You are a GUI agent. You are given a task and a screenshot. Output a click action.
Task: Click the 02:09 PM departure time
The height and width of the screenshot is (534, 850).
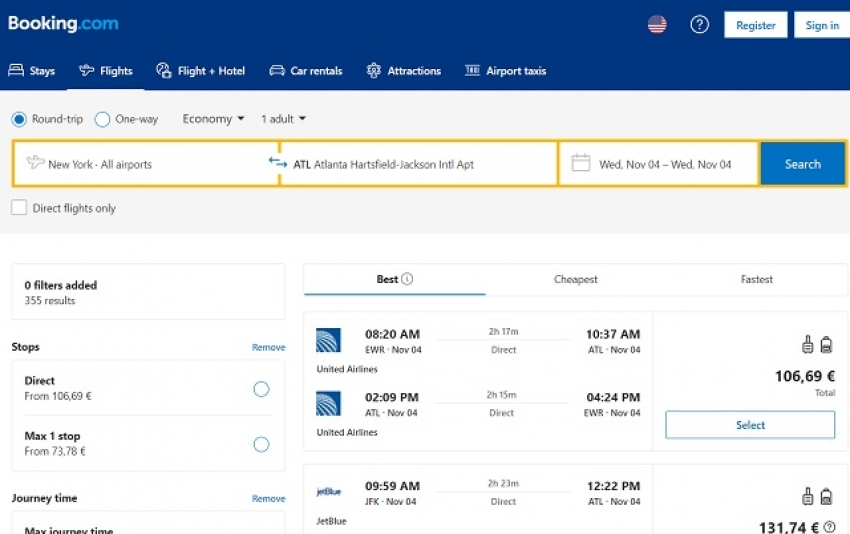[392, 397]
